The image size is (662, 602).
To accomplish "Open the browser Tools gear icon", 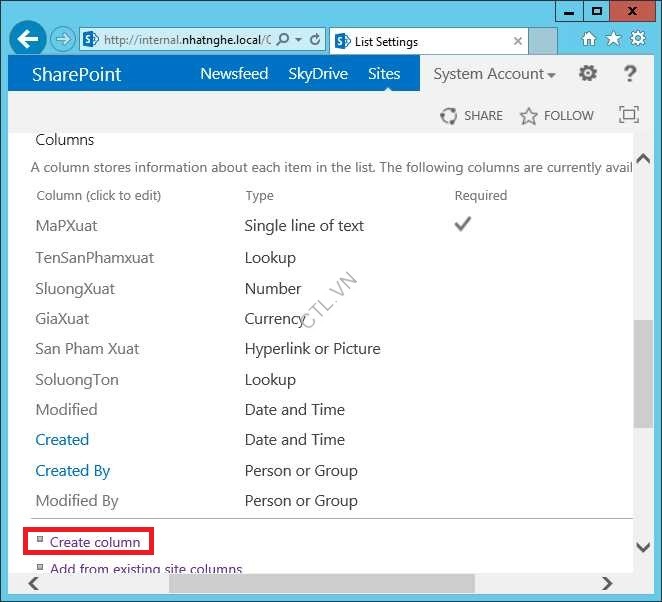I will point(637,39).
